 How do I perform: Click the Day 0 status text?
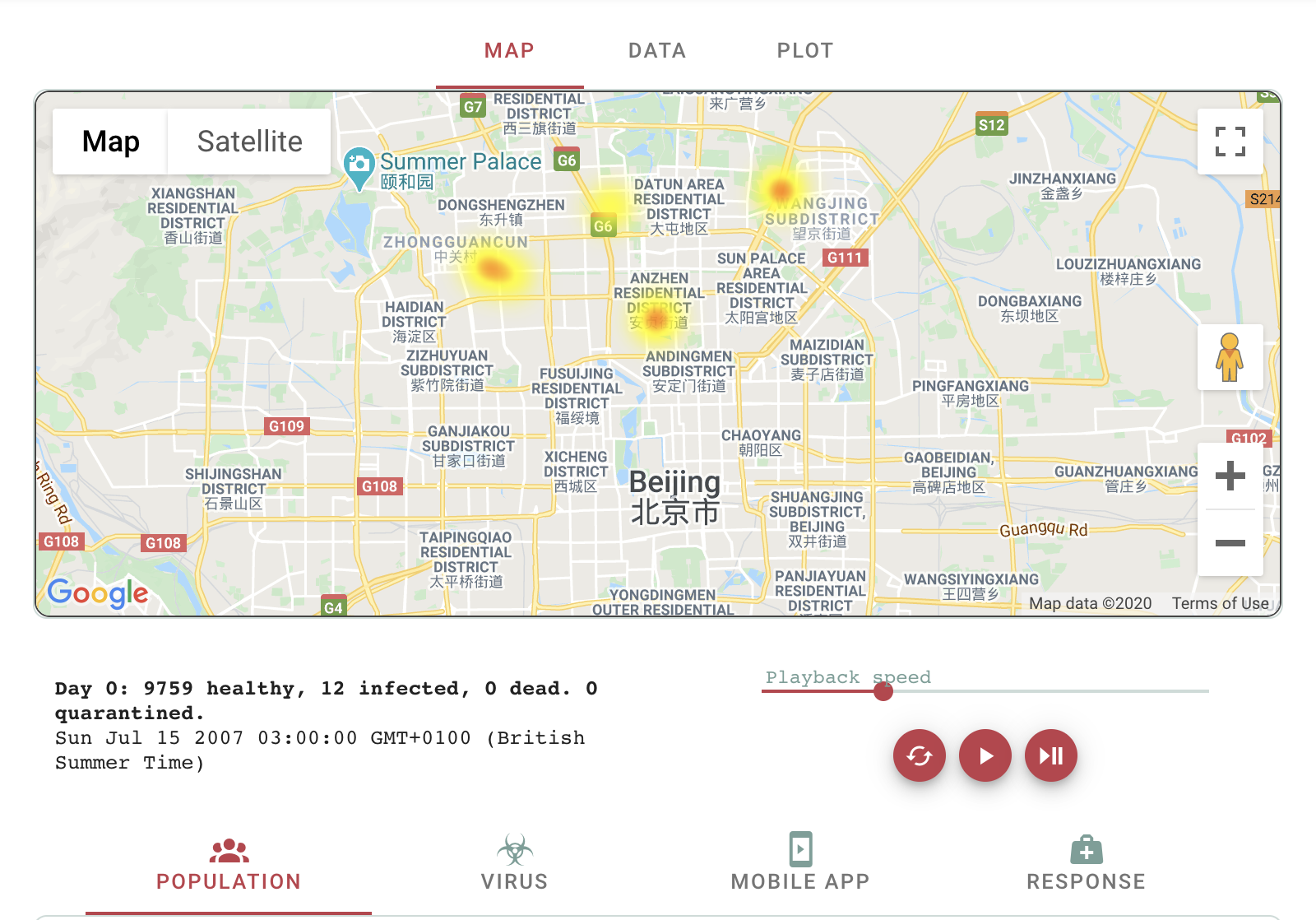click(x=327, y=700)
